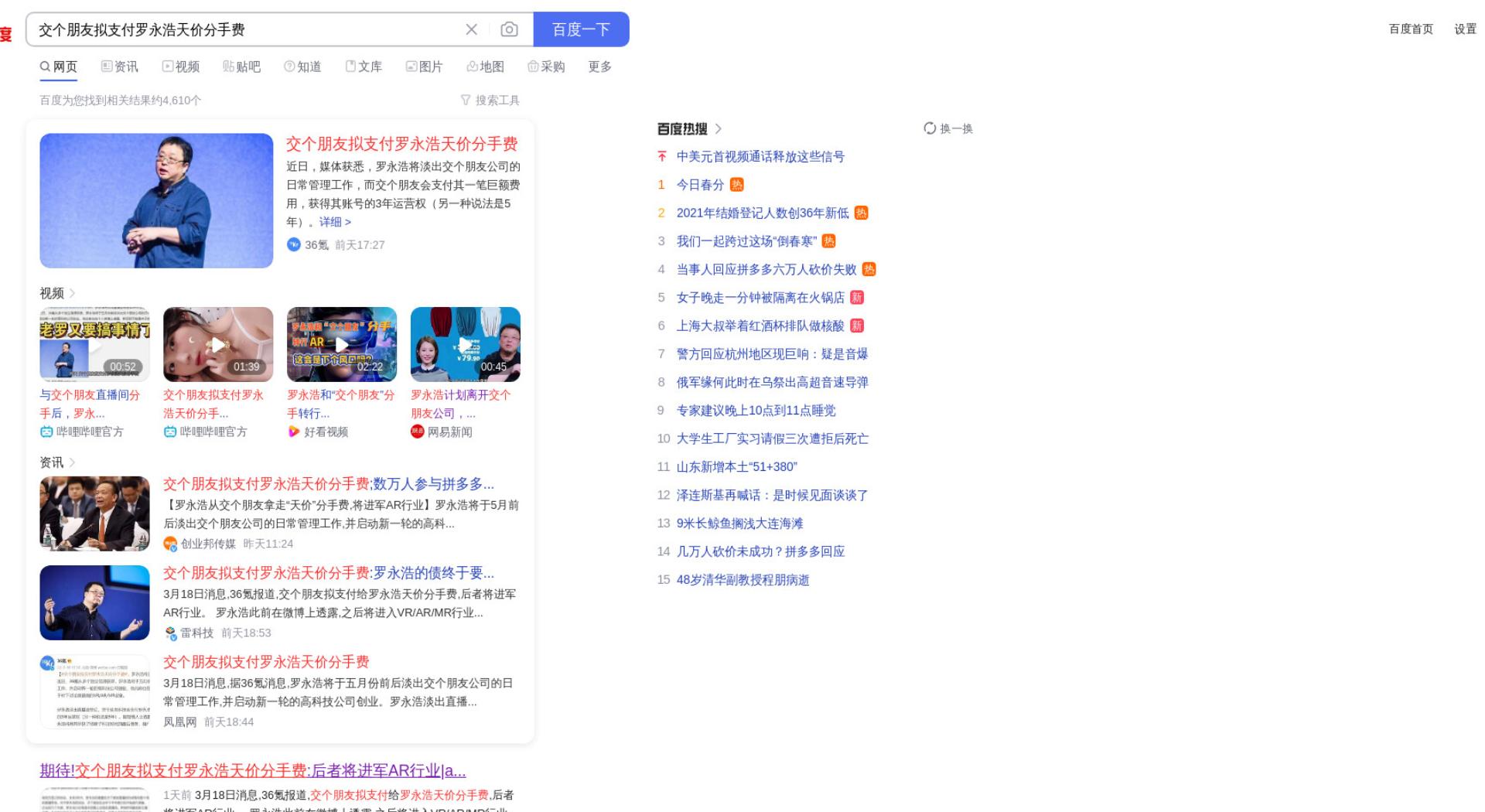Click bilibili icon under first video
Viewport: 1485px width, 812px height.
tap(46, 432)
